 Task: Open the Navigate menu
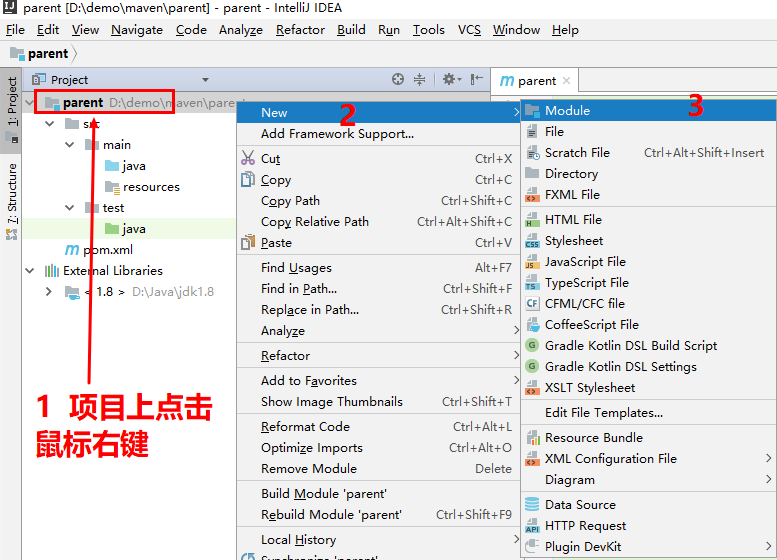point(137,30)
